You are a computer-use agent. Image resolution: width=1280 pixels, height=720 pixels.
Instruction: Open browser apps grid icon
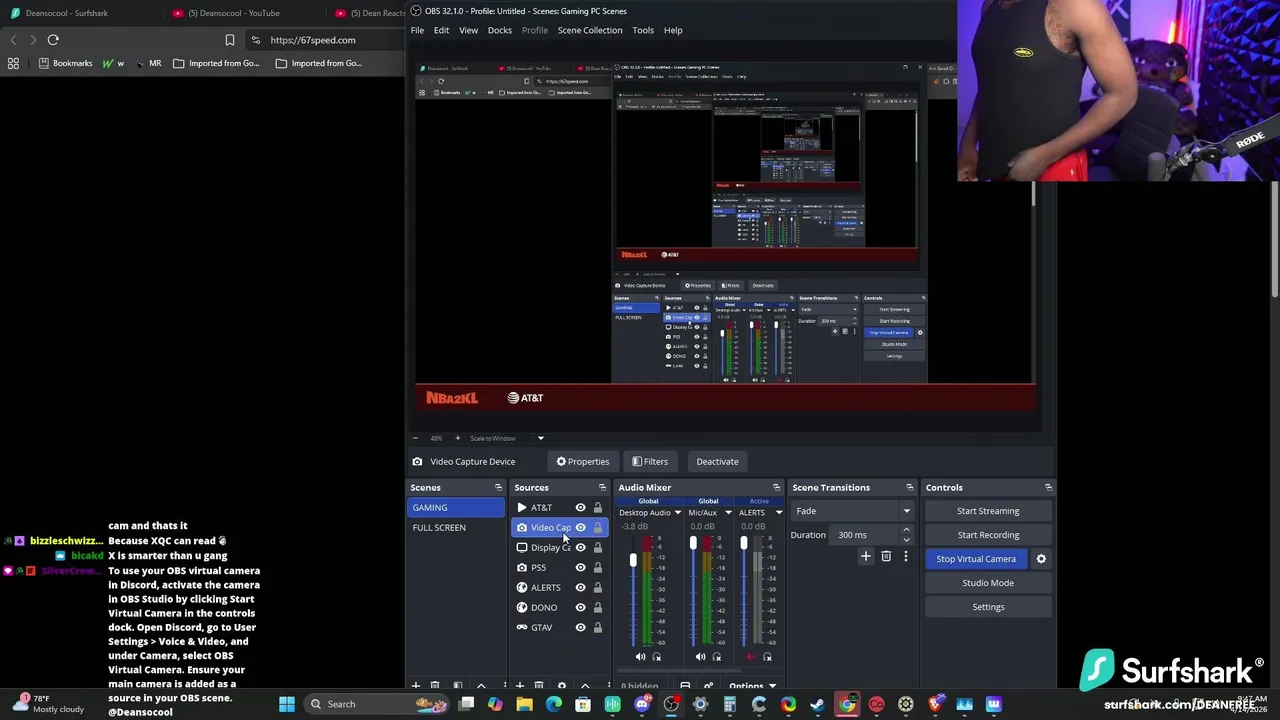[x=13, y=63]
